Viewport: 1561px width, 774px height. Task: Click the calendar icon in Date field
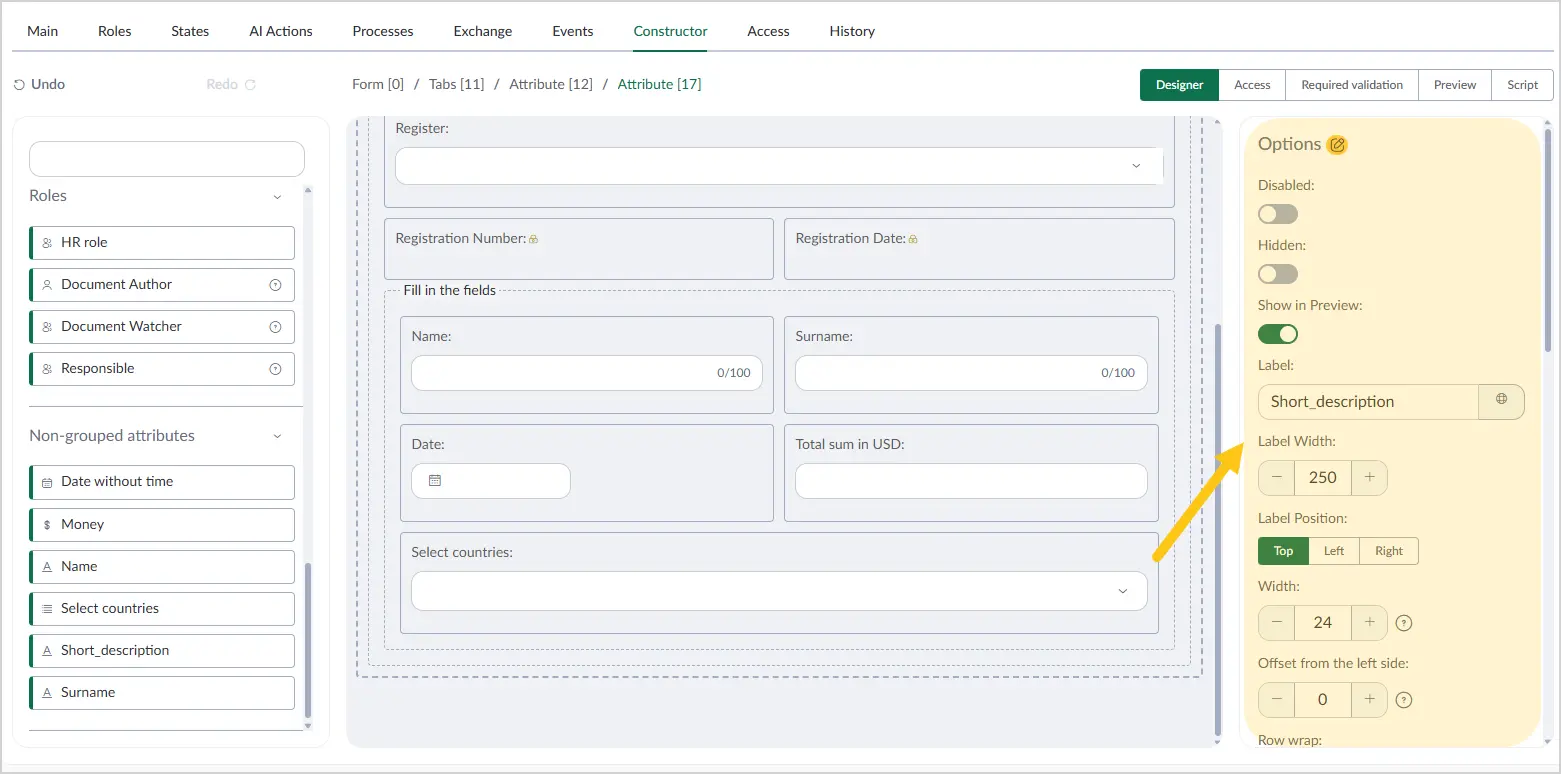pyautogui.click(x=435, y=480)
